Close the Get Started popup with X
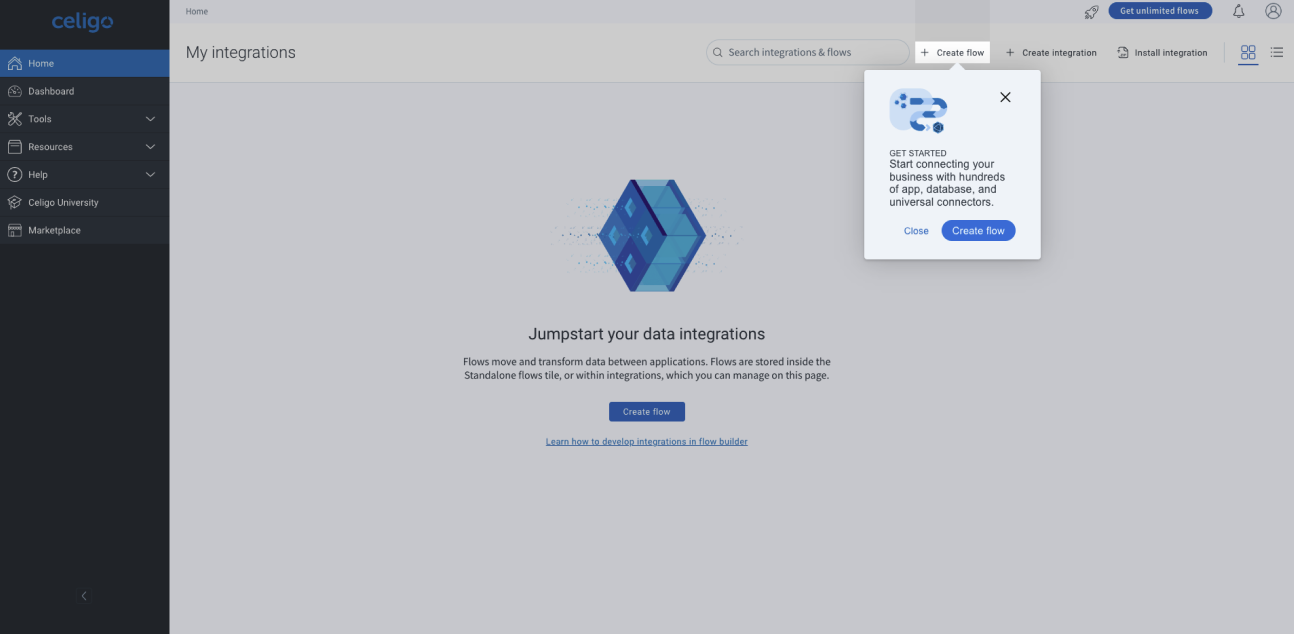This screenshot has height=634, width=1294. click(1005, 97)
